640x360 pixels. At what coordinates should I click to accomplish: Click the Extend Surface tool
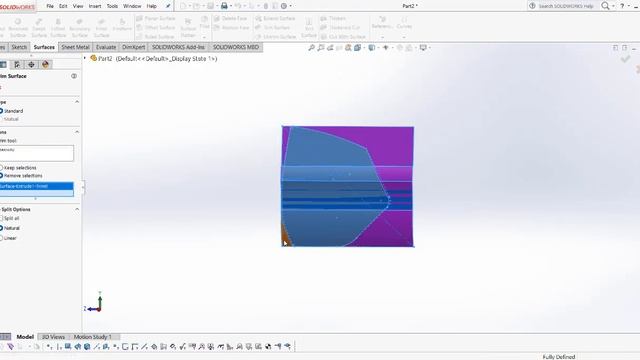(x=275, y=18)
